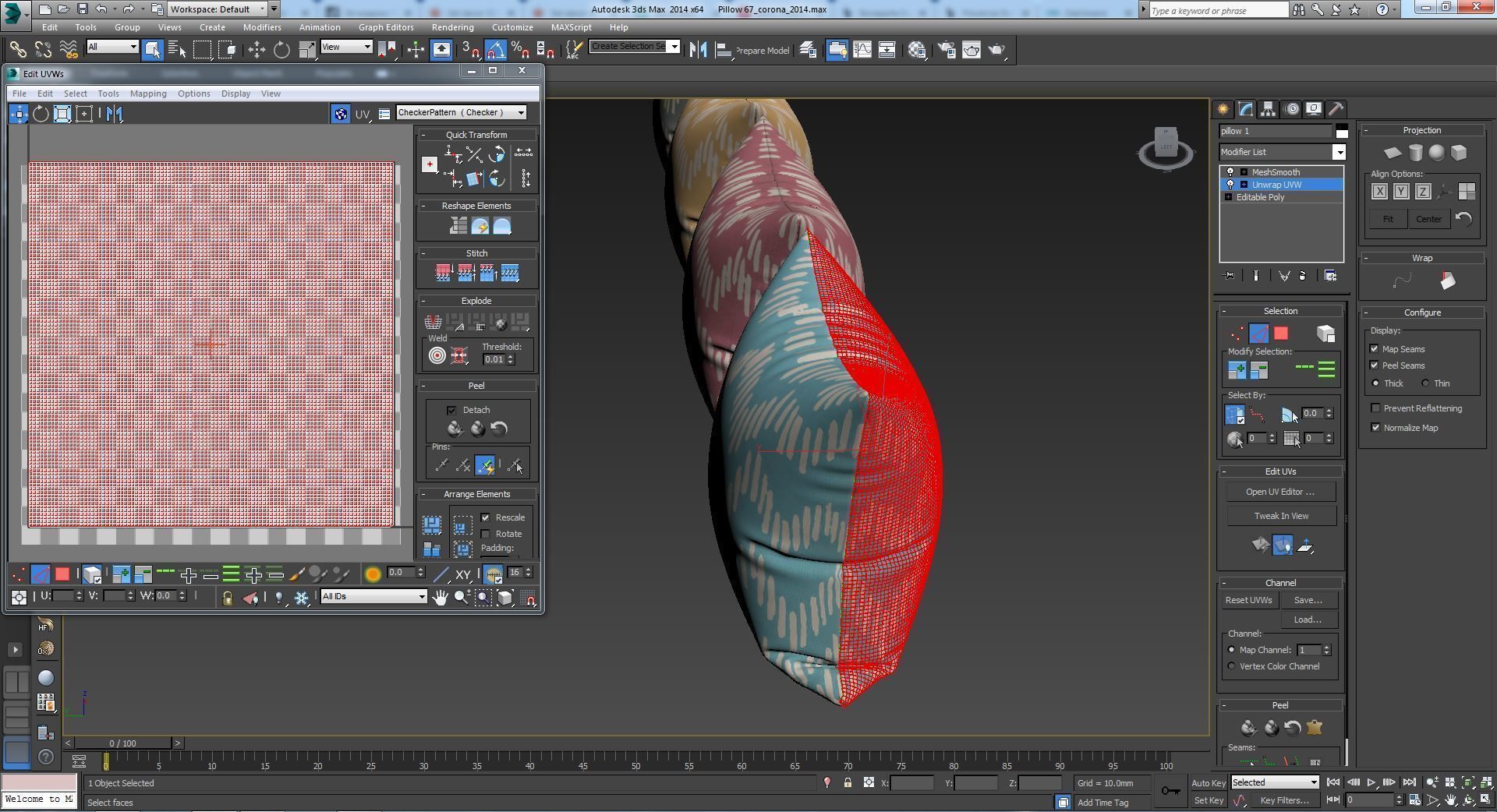Open the Modify command panel tab
The height and width of the screenshot is (812, 1497).
click(x=1245, y=109)
